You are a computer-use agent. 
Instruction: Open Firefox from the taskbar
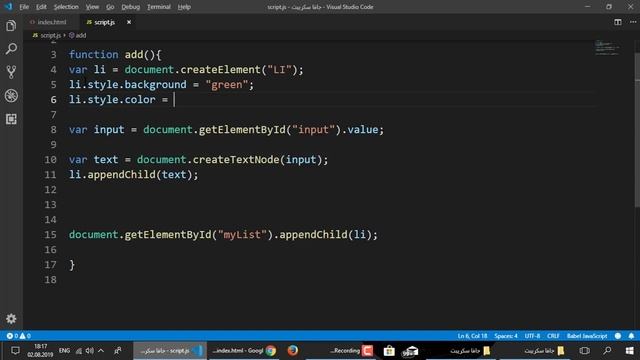[x=293, y=351]
